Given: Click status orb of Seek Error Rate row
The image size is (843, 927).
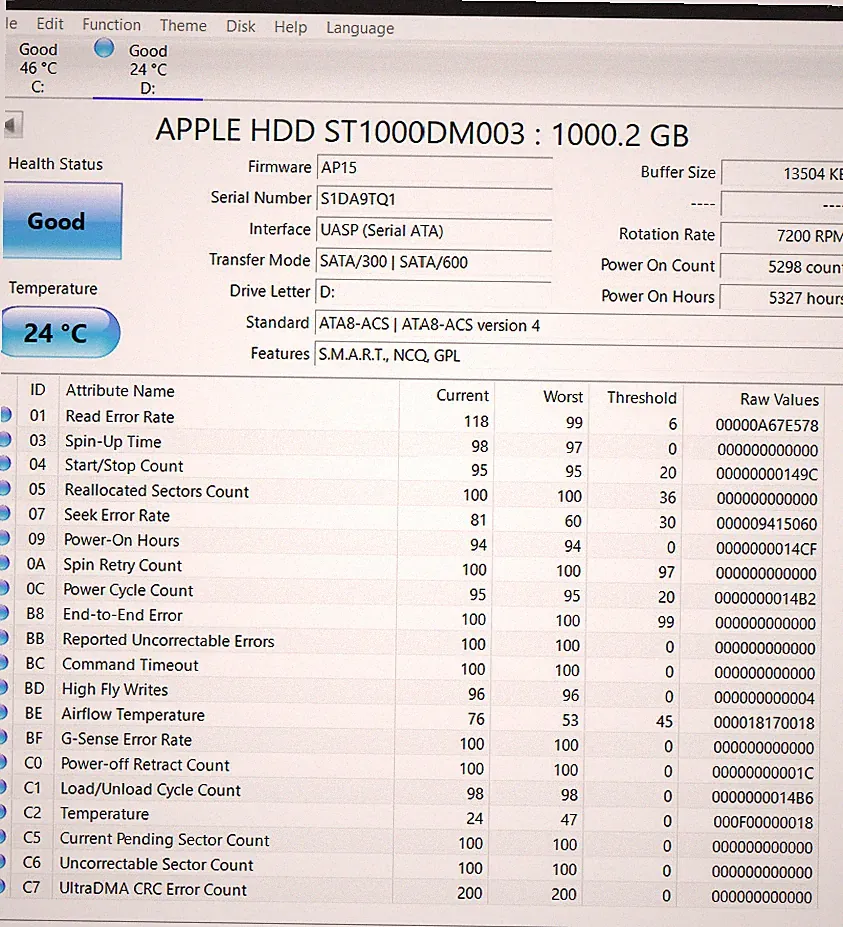Looking at the screenshot, I should click(5, 513).
